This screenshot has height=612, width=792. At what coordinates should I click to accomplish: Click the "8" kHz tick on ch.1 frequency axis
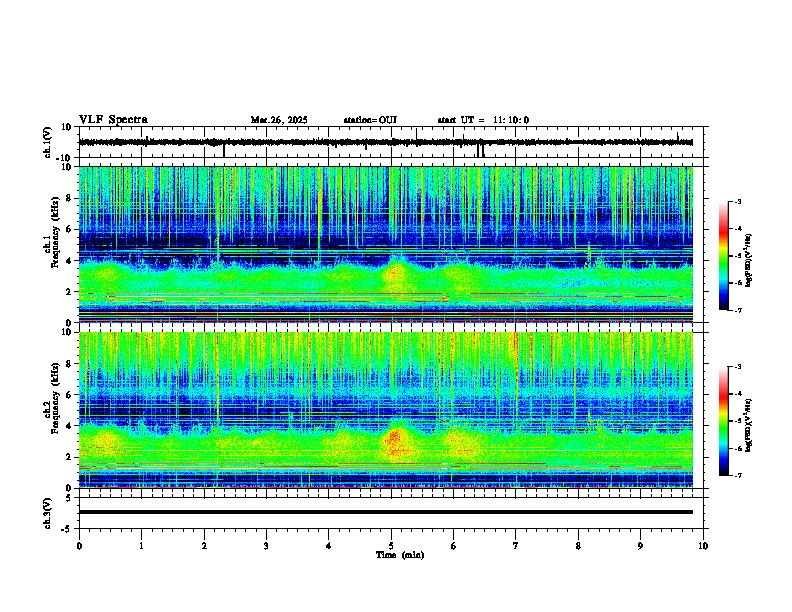pos(69,198)
